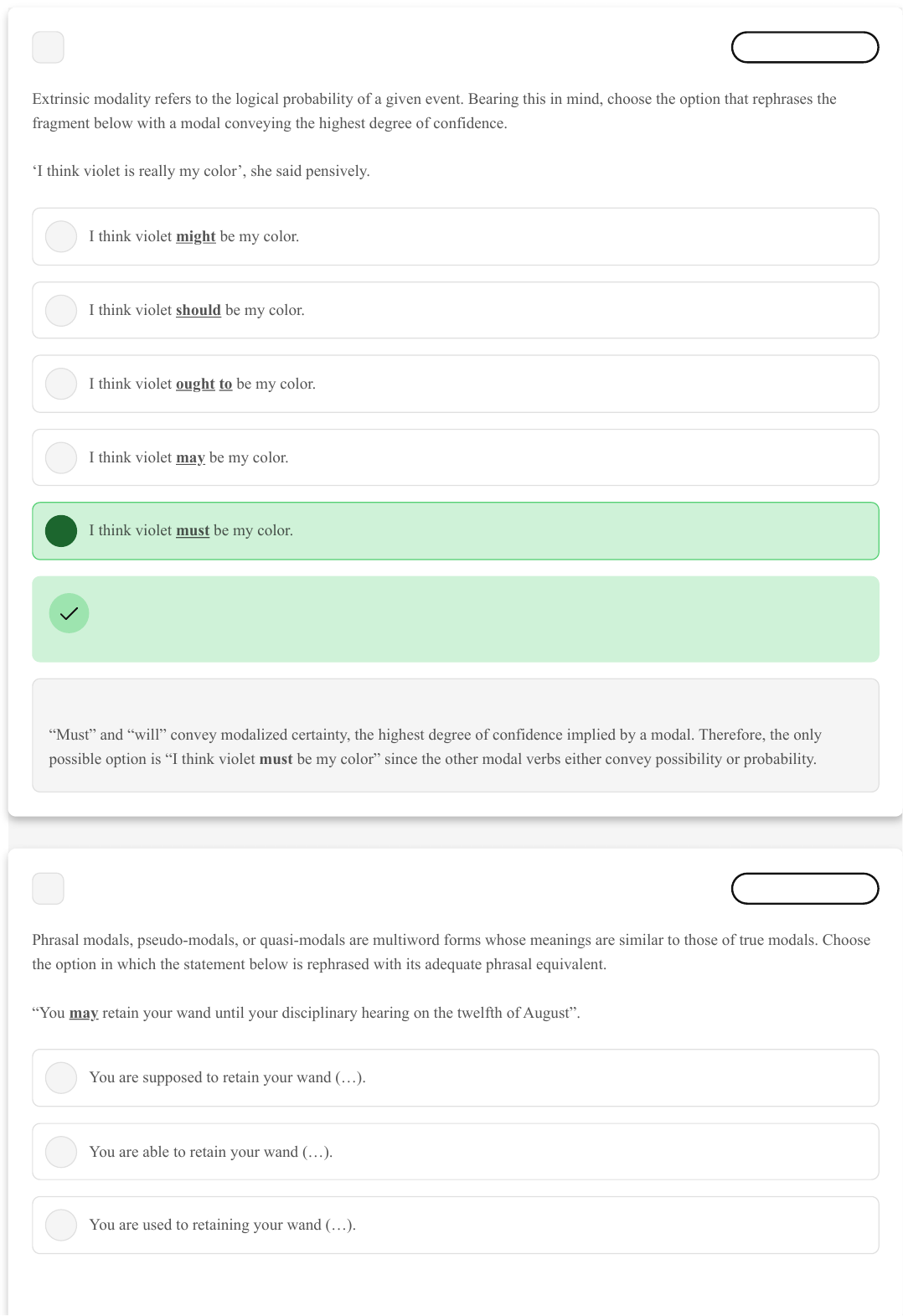Click the bold 'must' in the explanation text
The width and height of the screenshot is (903, 1316).
tap(276, 760)
